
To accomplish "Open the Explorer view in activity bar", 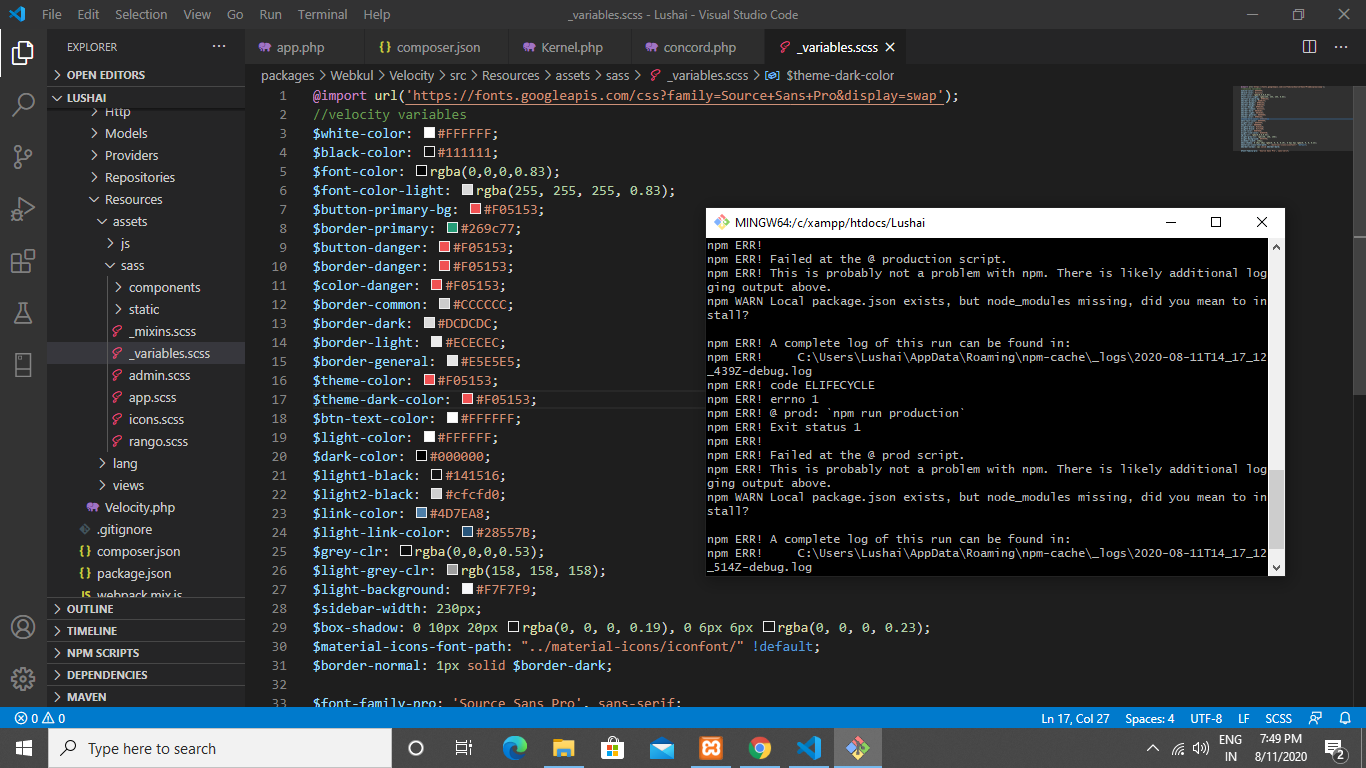I will pyautogui.click(x=23, y=52).
